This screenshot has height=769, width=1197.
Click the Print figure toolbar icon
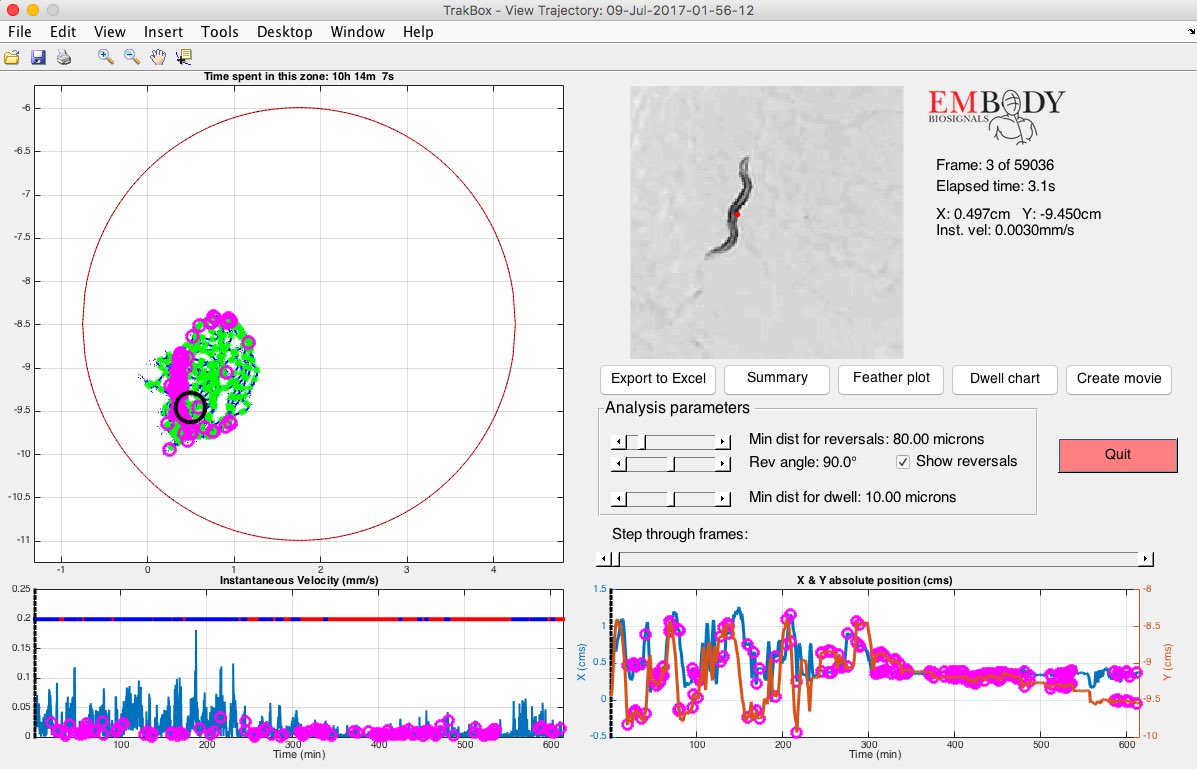pyautogui.click(x=63, y=57)
